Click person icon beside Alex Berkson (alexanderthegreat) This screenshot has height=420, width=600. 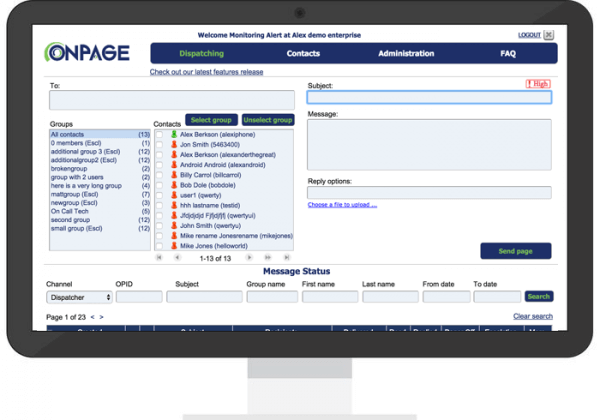(x=174, y=155)
